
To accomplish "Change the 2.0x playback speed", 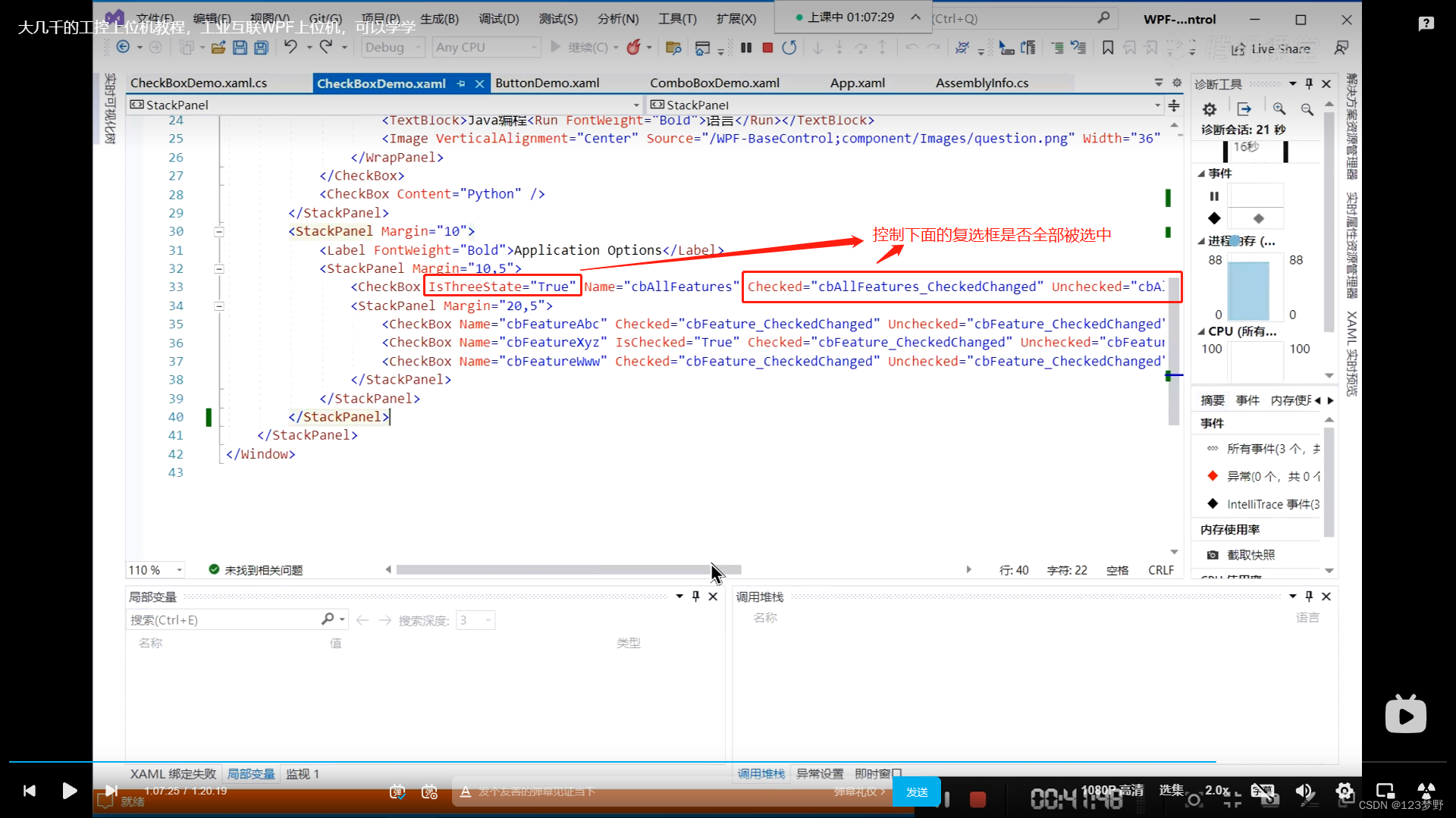I will tap(1217, 791).
